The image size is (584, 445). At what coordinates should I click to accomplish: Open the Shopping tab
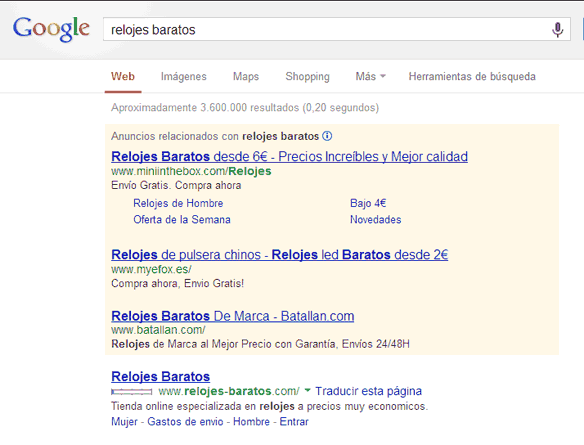[x=307, y=76]
